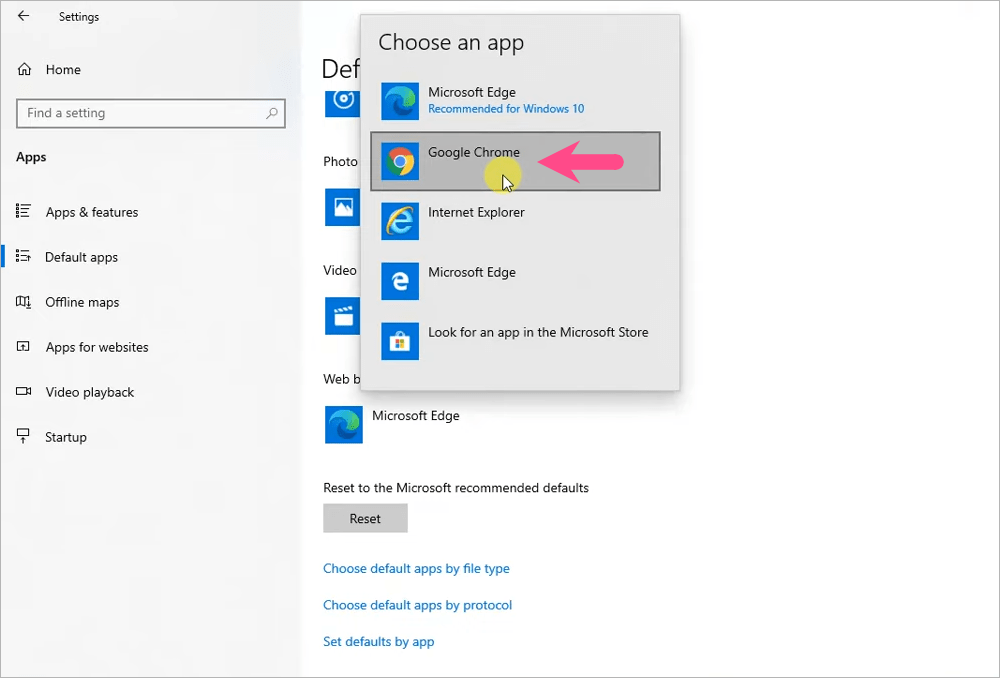The width and height of the screenshot is (1000, 678).
Task: Open the Home settings page
Action: pyautogui.click(x=62, y=70)
